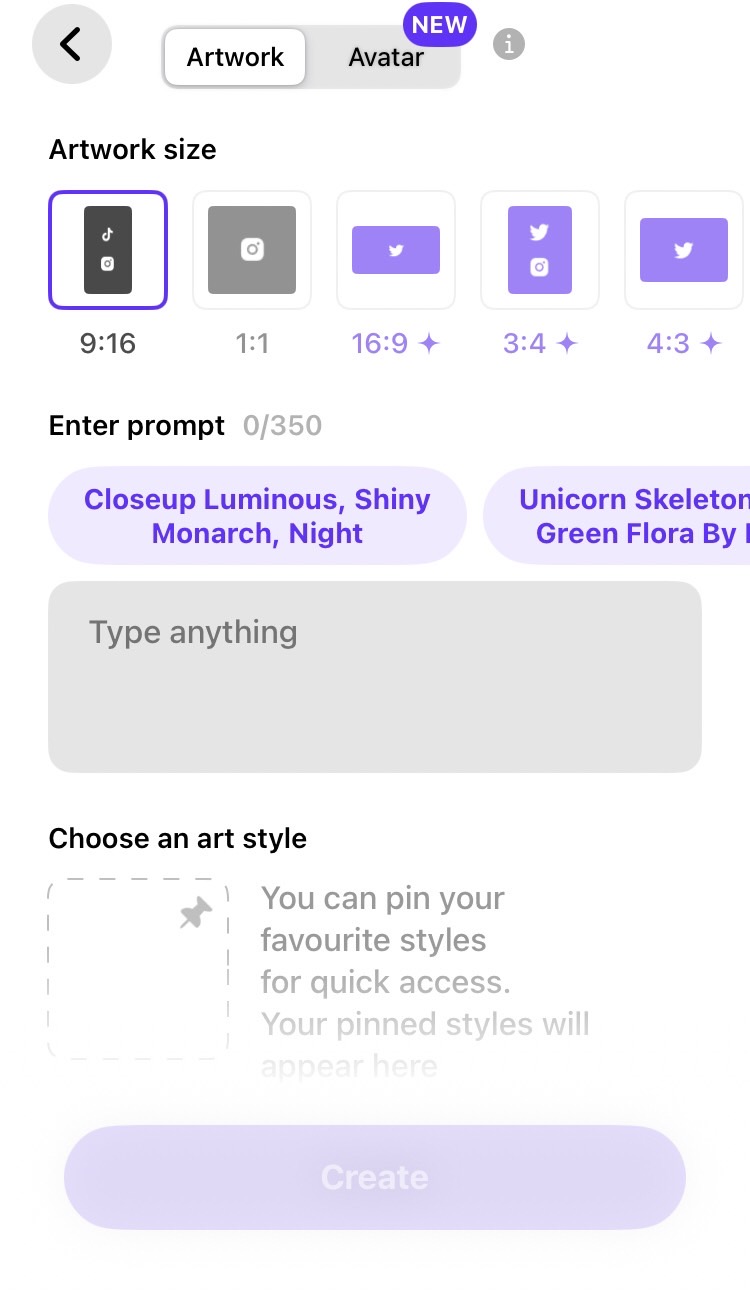Open the info icon beside Avatar
This screenshot has height=1294, width=750.
click(509, 45)
